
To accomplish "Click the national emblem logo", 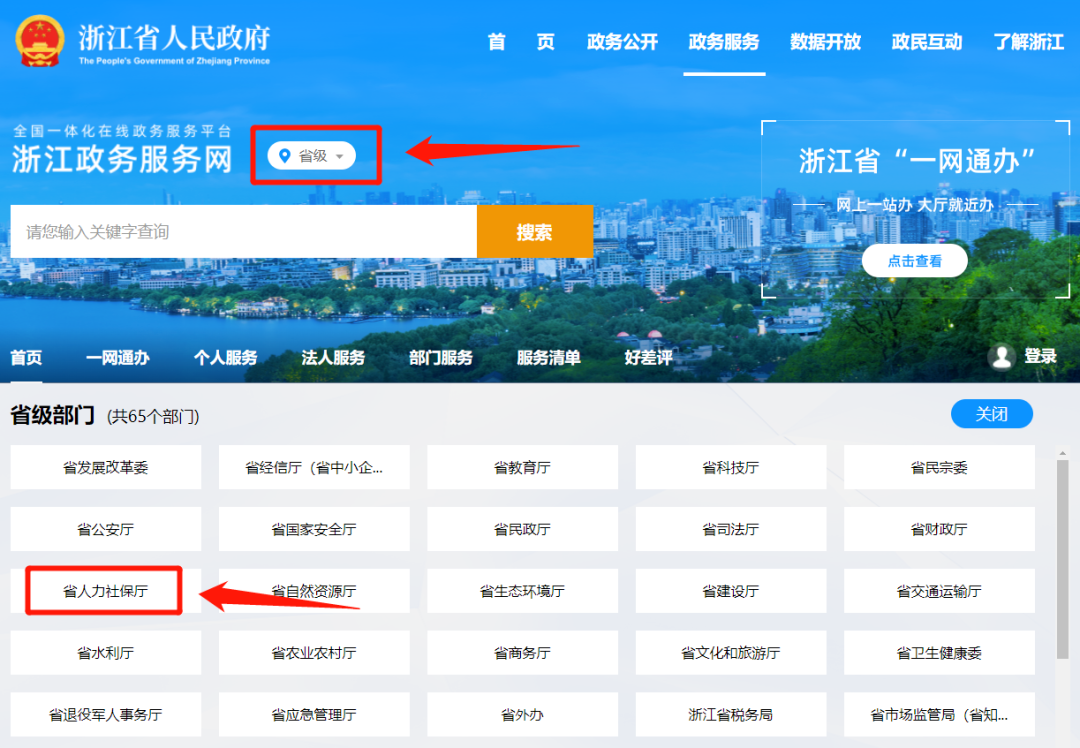I will [38, 41].
